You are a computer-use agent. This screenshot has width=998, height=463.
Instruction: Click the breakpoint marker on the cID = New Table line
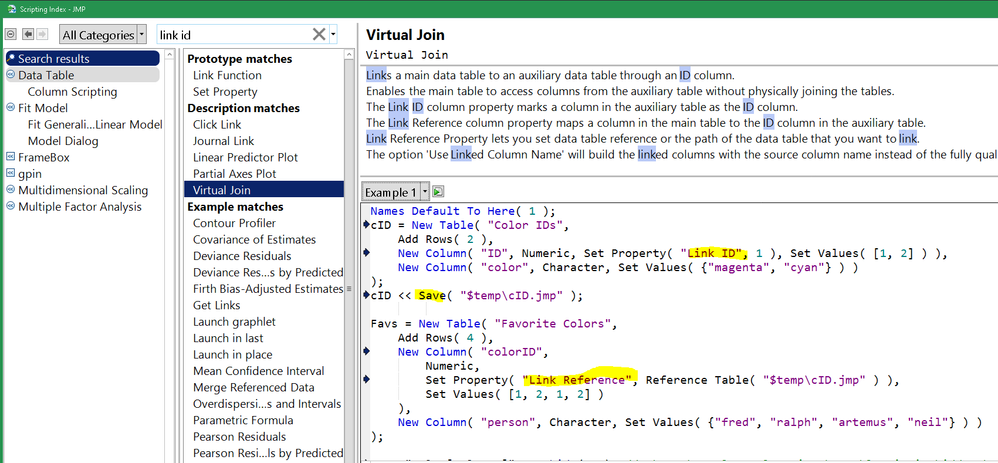[x=366, y=224]
